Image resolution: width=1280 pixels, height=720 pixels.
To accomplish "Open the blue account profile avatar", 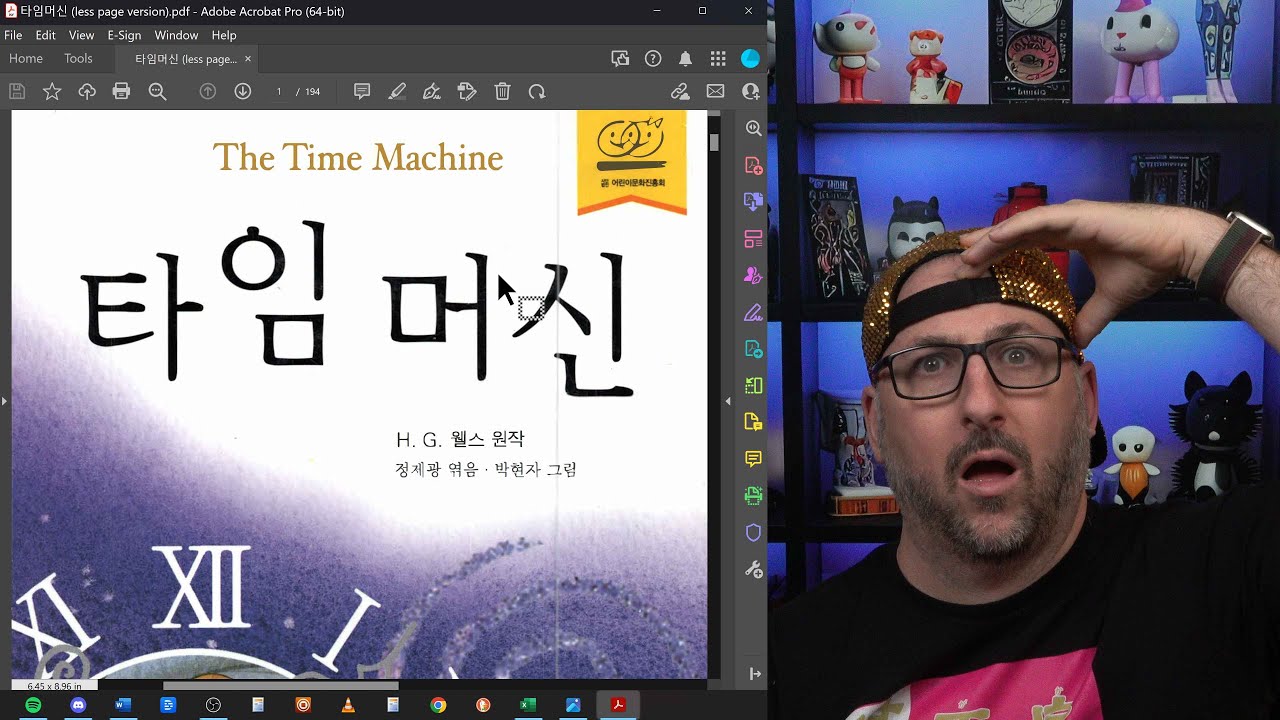I will tap(750, 59).
